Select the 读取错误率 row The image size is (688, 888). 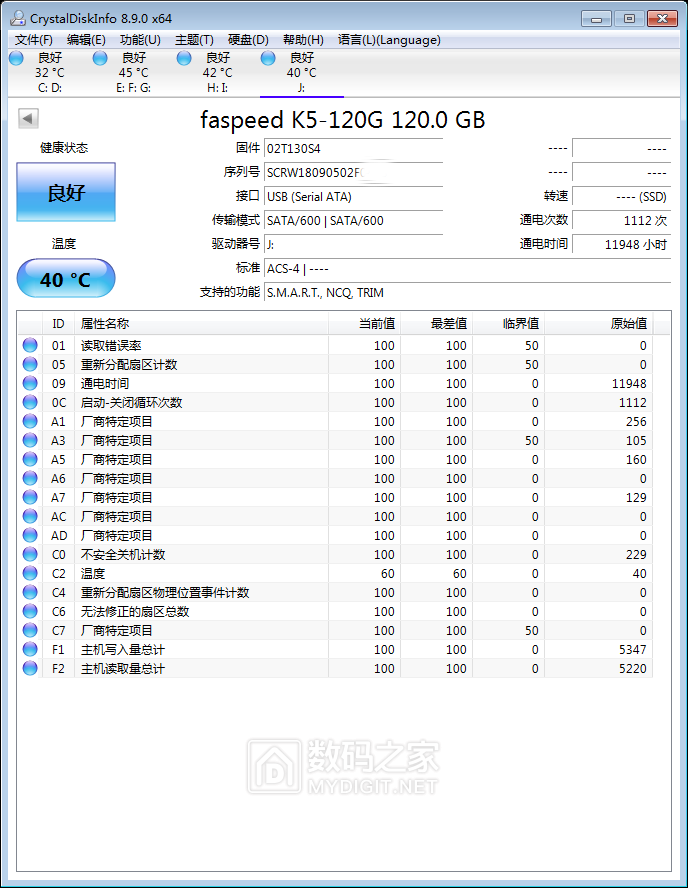[335, 345]
